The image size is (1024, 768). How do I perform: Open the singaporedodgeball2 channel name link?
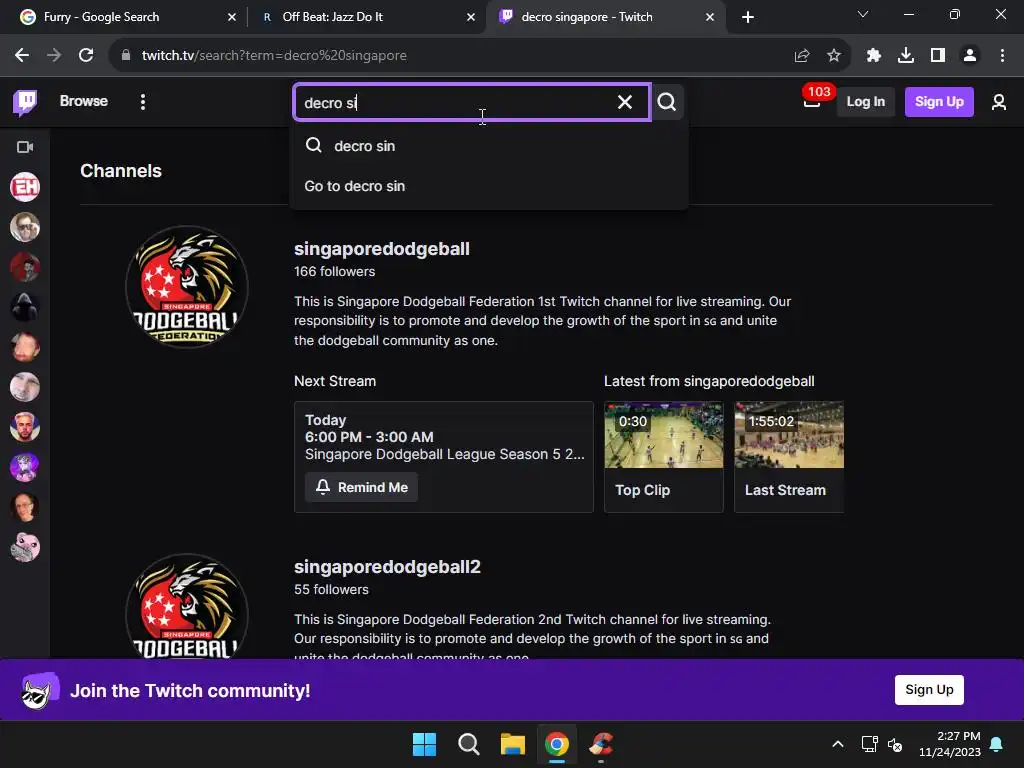point(387,567)
